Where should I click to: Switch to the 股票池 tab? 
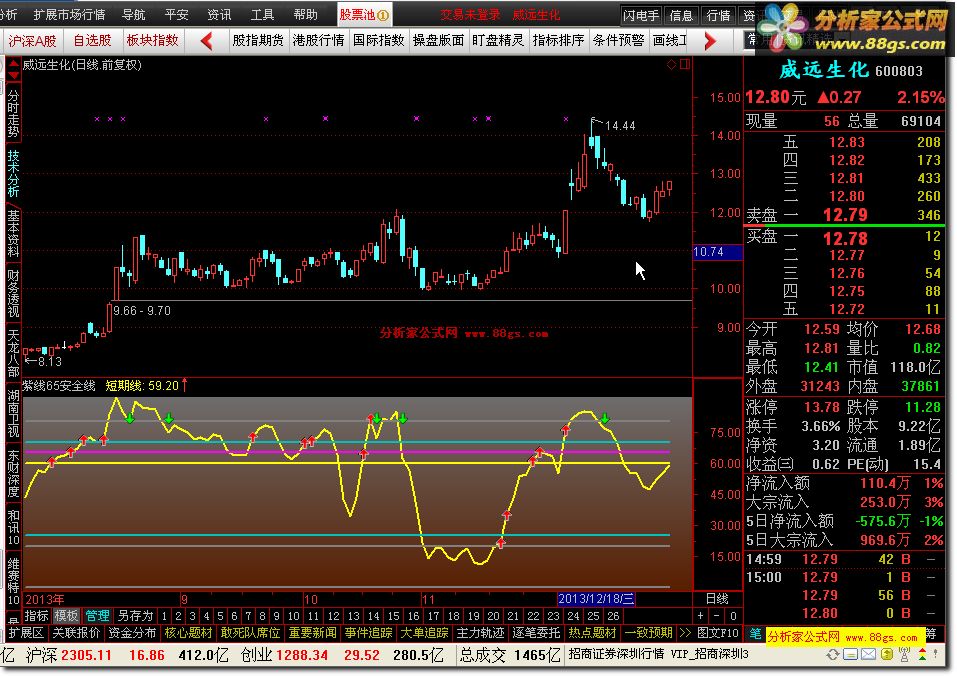point(364,15)
